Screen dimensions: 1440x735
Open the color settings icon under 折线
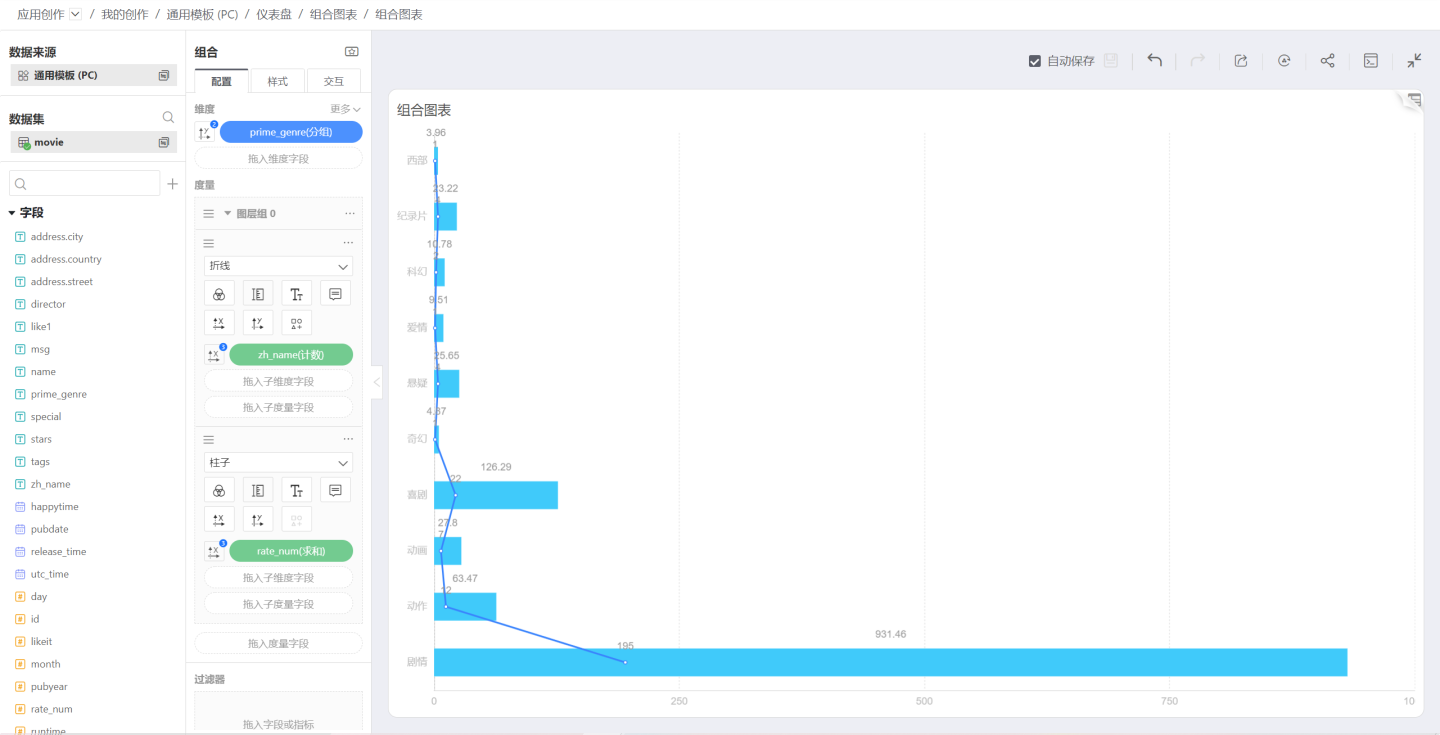(x=219, y=294)
